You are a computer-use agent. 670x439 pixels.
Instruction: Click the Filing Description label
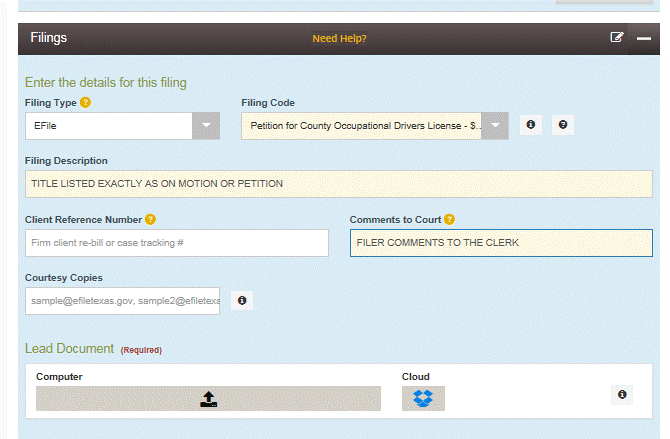pos(66,161)
